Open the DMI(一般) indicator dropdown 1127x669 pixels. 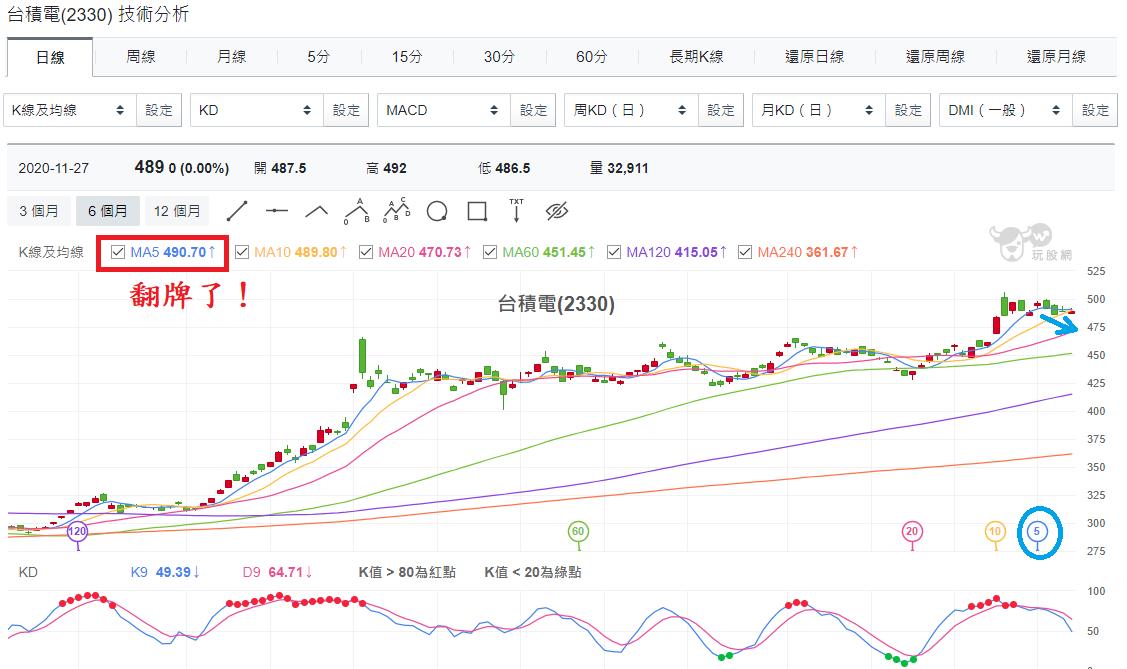tap(1006, 110)
